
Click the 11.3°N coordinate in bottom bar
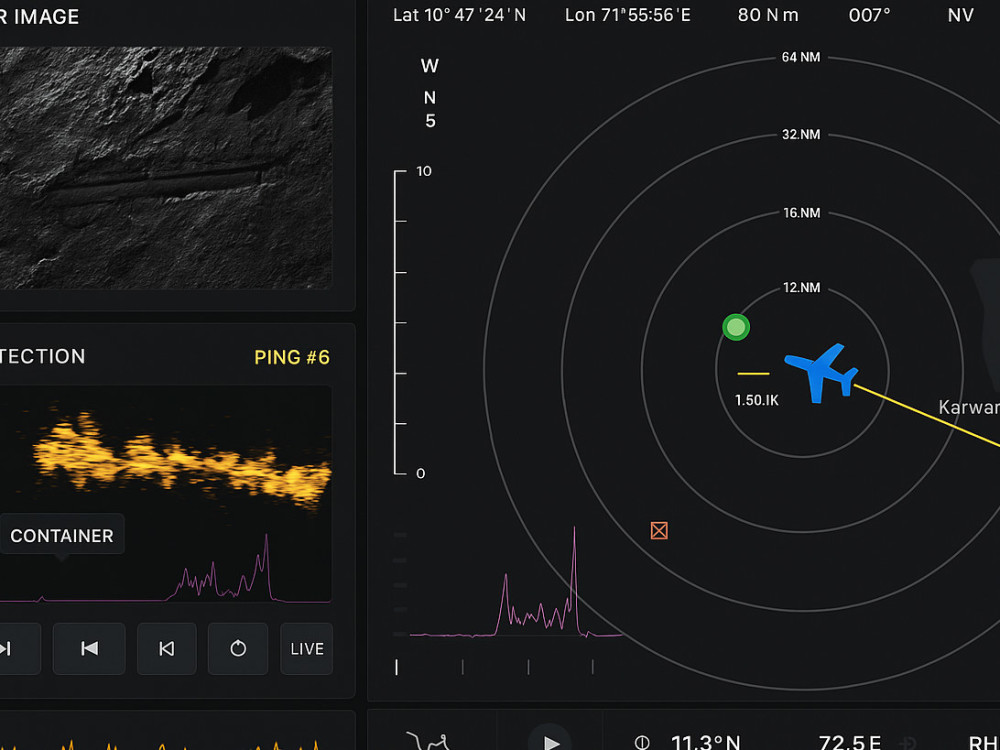coord(705,743)
